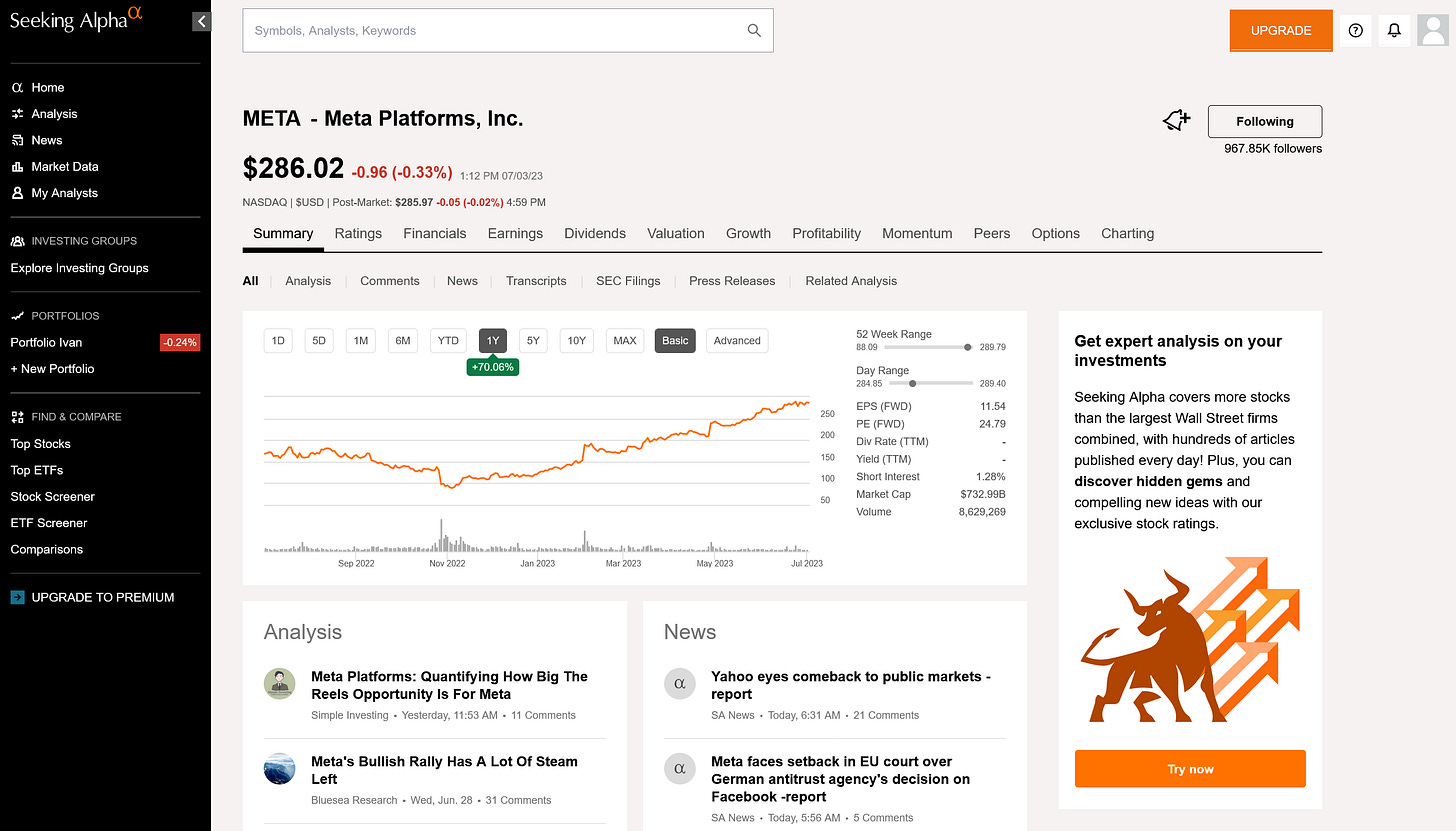
Task: Open the Yahoo eyes comeback news
Action: click(851, 685)
